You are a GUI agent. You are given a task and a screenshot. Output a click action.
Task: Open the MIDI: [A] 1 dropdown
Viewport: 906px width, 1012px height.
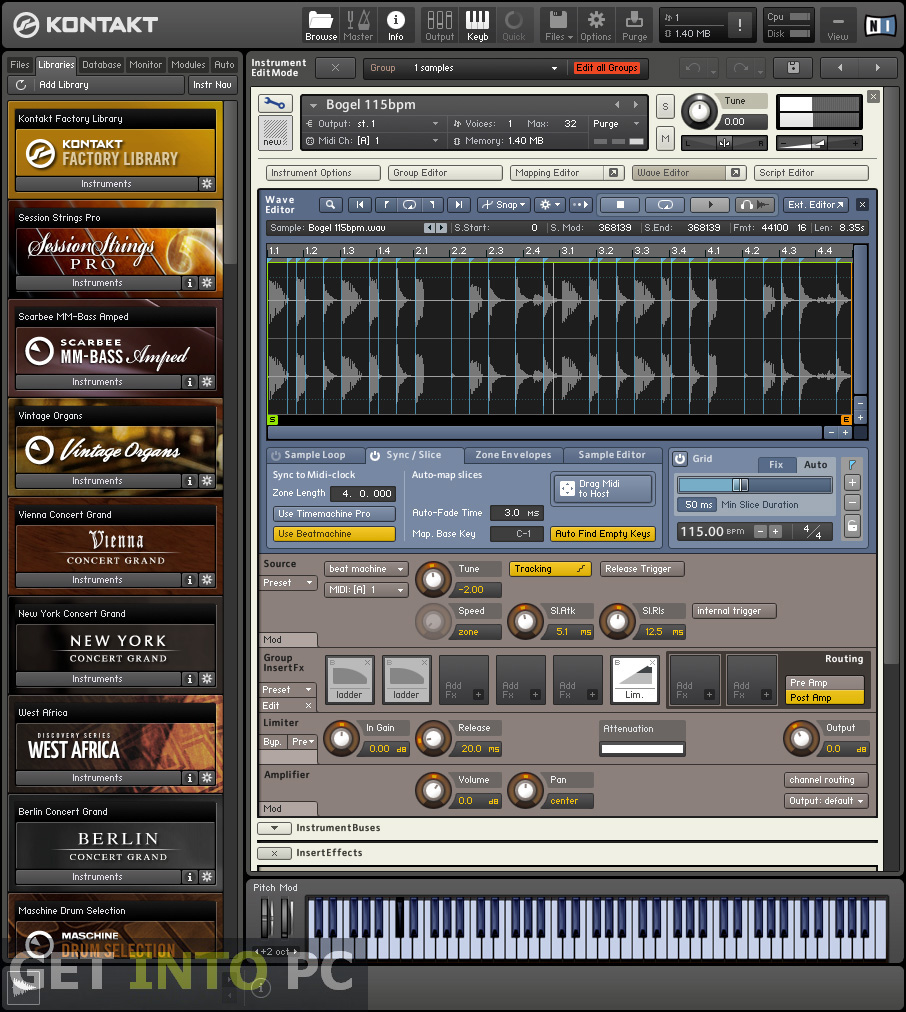coord(366,589)
